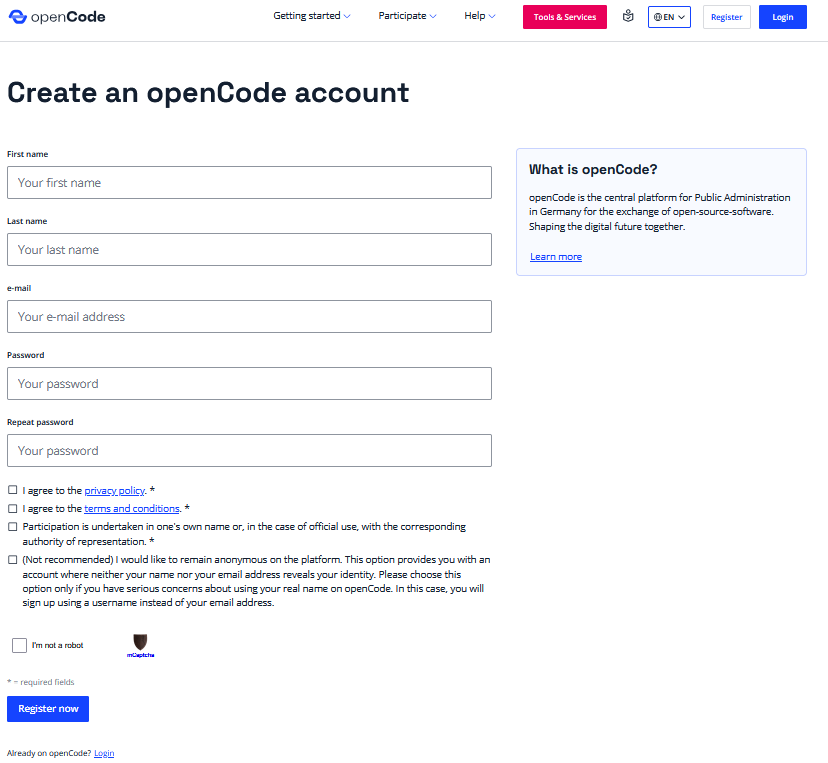
Task: Click the accessibility icon in the header
Action: pyautogui.click(x=628, y=16)
